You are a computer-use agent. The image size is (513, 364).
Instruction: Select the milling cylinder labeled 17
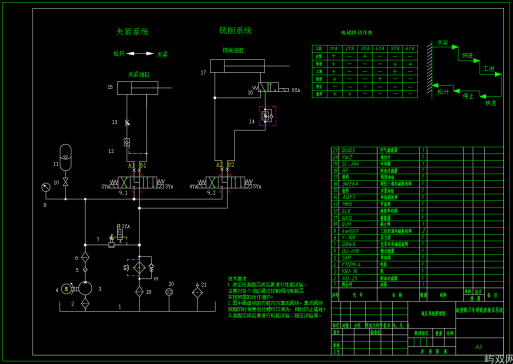237,66
